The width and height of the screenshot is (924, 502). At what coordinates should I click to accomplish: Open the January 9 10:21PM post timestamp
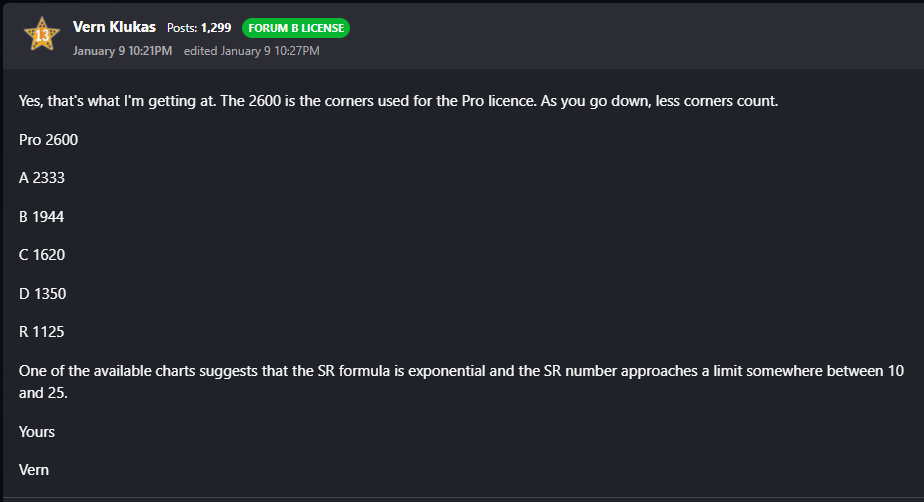click(123, 51)
